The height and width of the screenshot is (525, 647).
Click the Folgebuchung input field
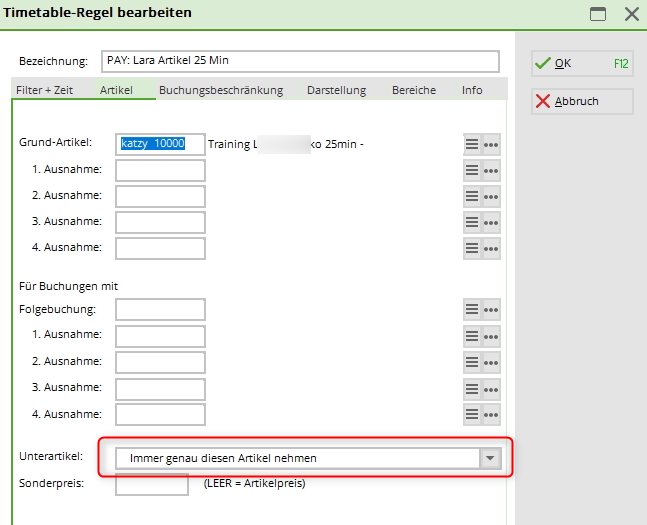[160, 310]
